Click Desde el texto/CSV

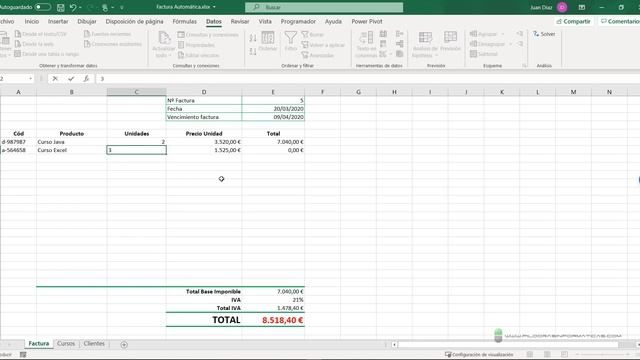(x=40, y=34)
